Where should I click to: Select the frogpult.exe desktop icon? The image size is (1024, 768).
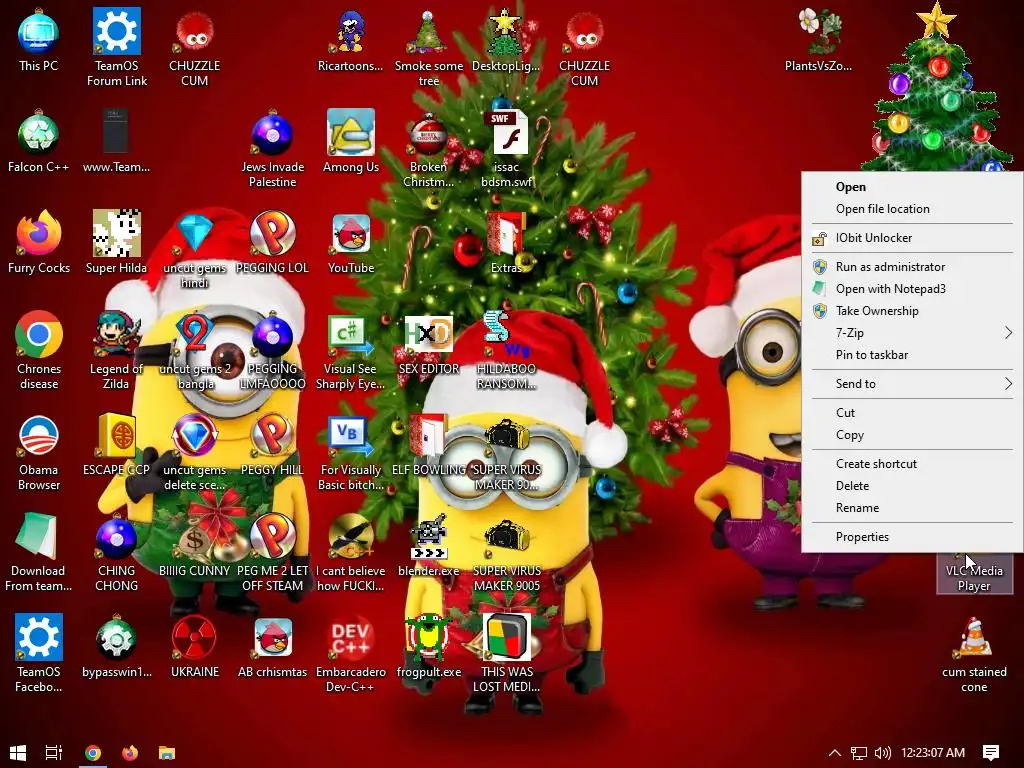[428, 647]
